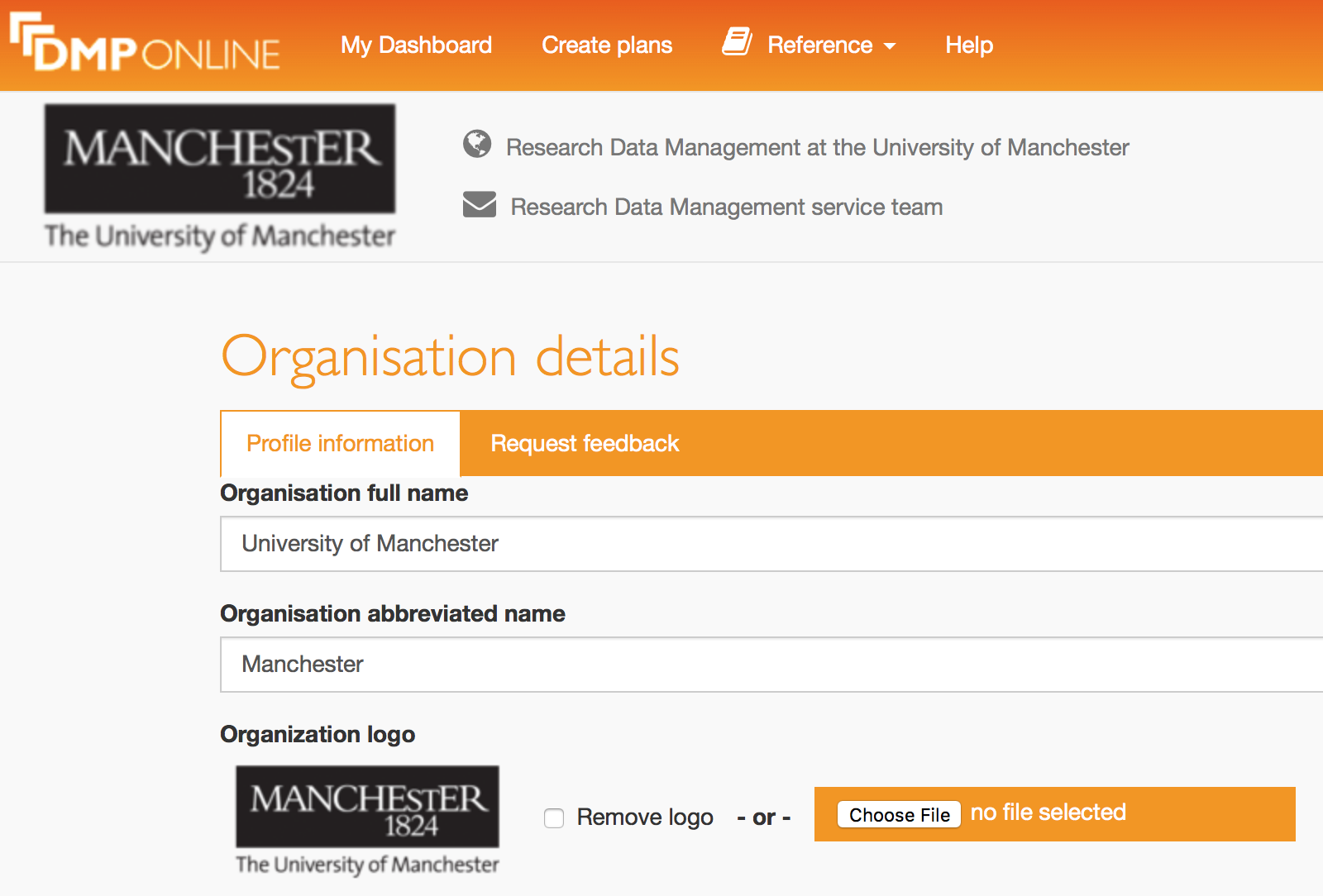1323x896 pixels.
Task: Click the Organisation details heading
Action: (x=451, y=358)
